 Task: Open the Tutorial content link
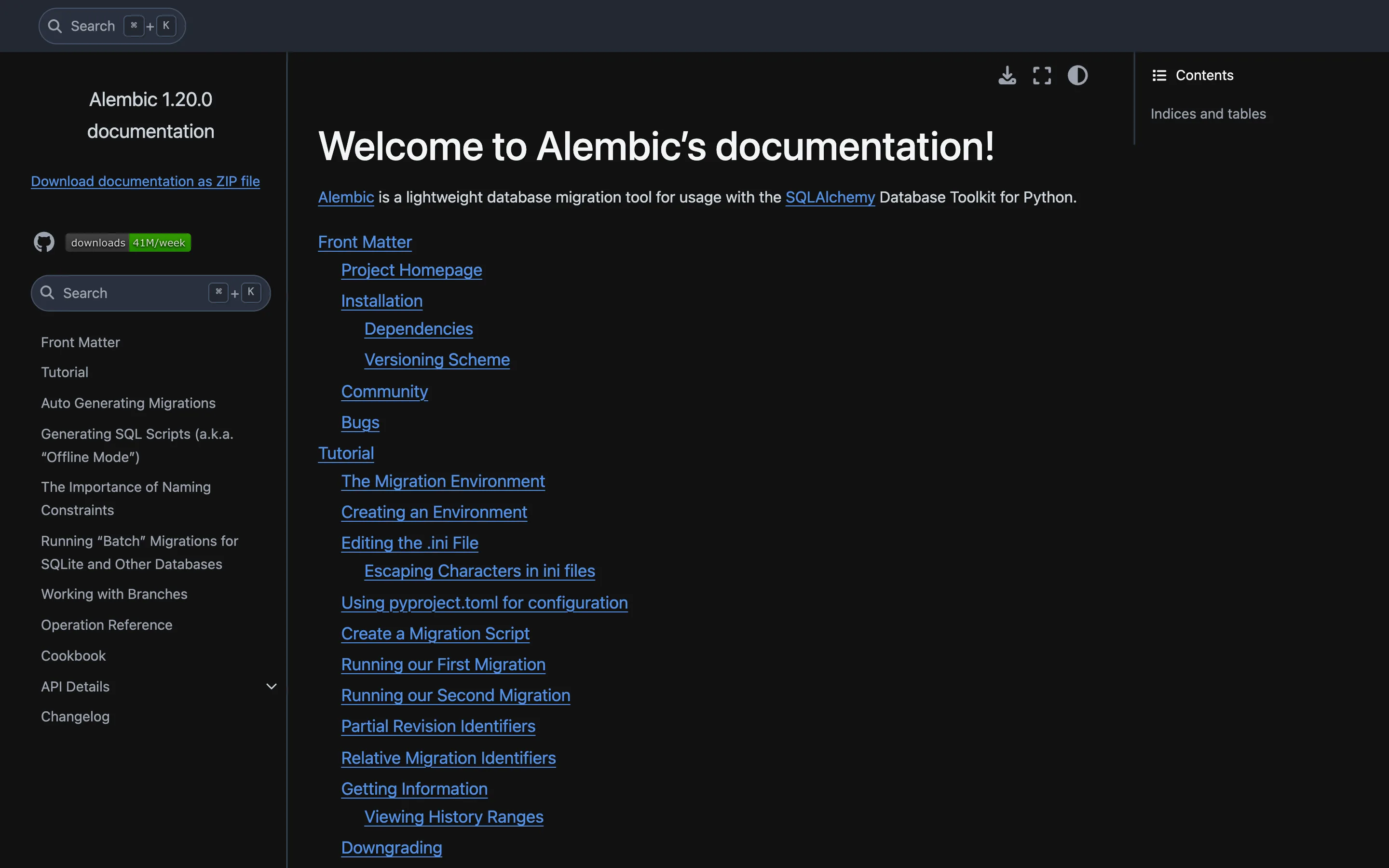pos(346,453)
